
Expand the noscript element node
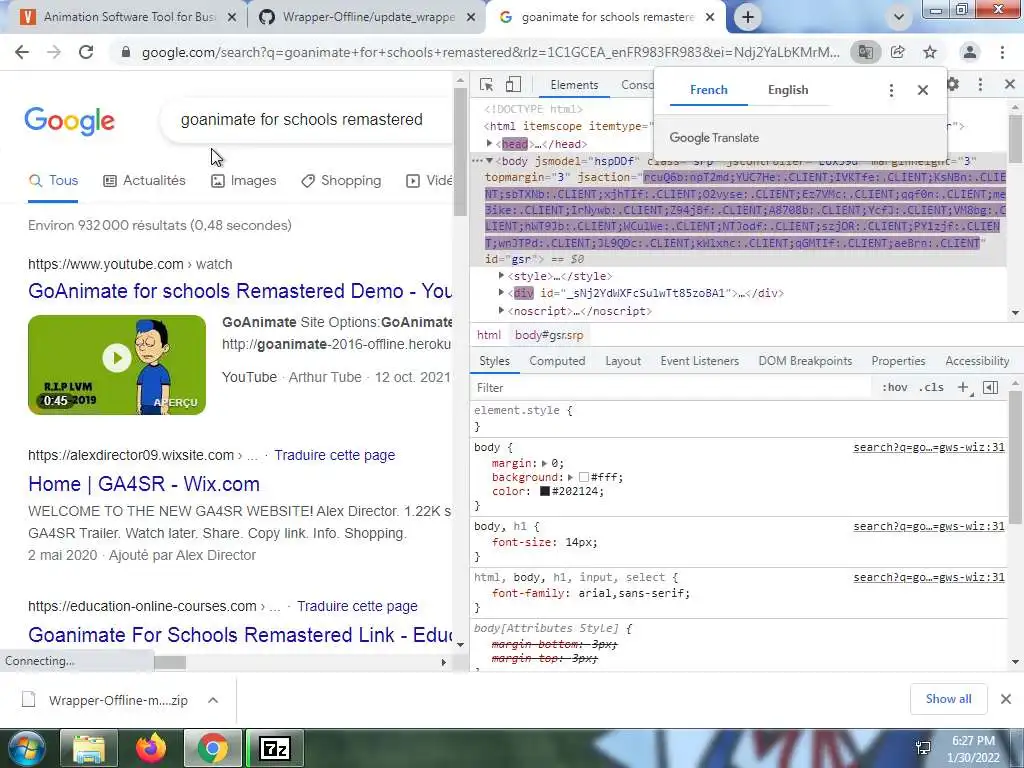(501, 310)
